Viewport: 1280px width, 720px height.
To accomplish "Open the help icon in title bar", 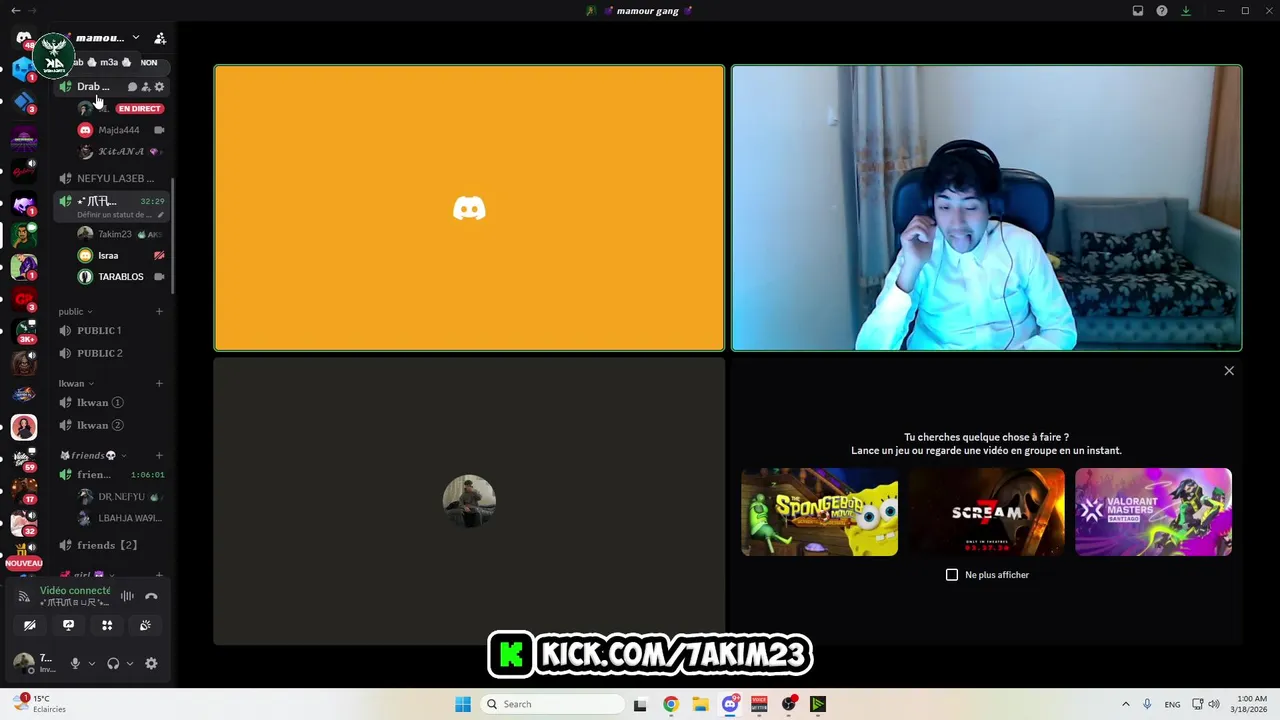I will tap(1162, 11).
